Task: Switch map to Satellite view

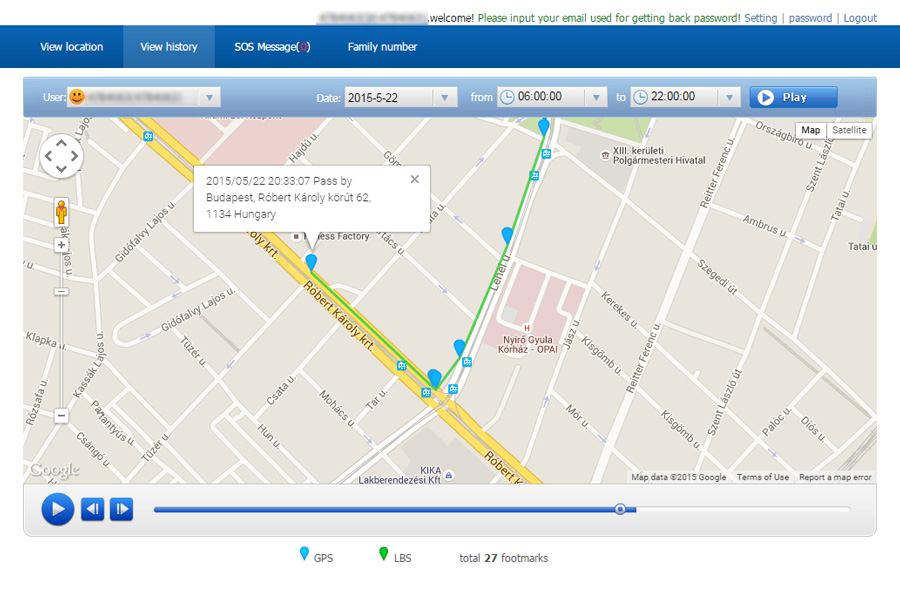Action: coord(848,130)
